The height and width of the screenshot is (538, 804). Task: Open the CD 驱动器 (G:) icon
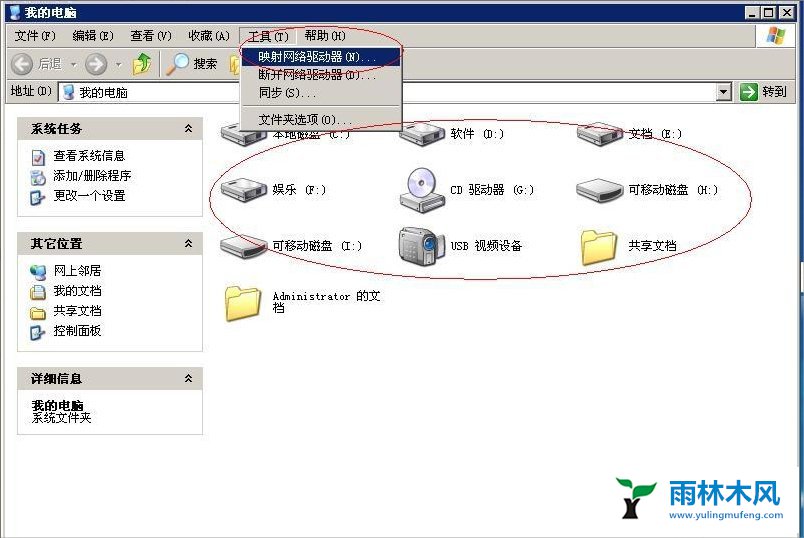(421, 189)
